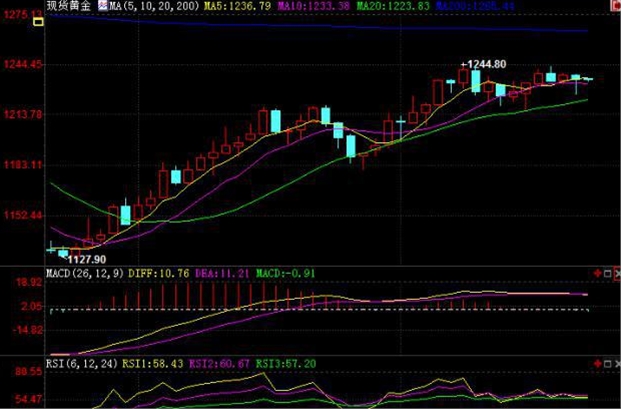Click the candlestick under the +1244.80 label
The height and width of the screenshot is (409, 621).
(x=476, y=81)
